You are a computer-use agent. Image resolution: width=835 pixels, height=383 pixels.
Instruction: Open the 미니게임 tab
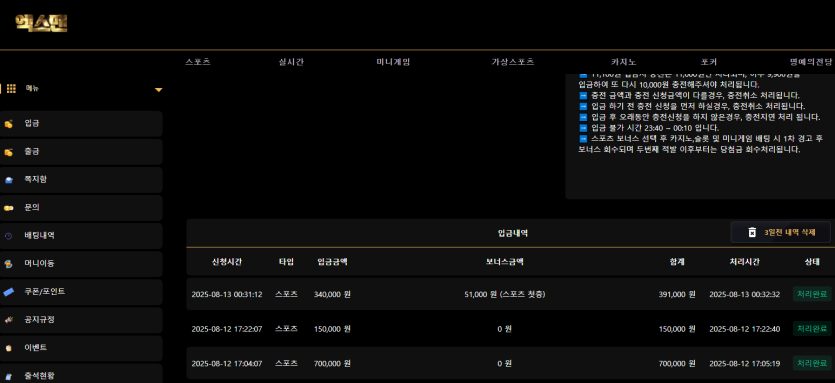tap(393, 62)
